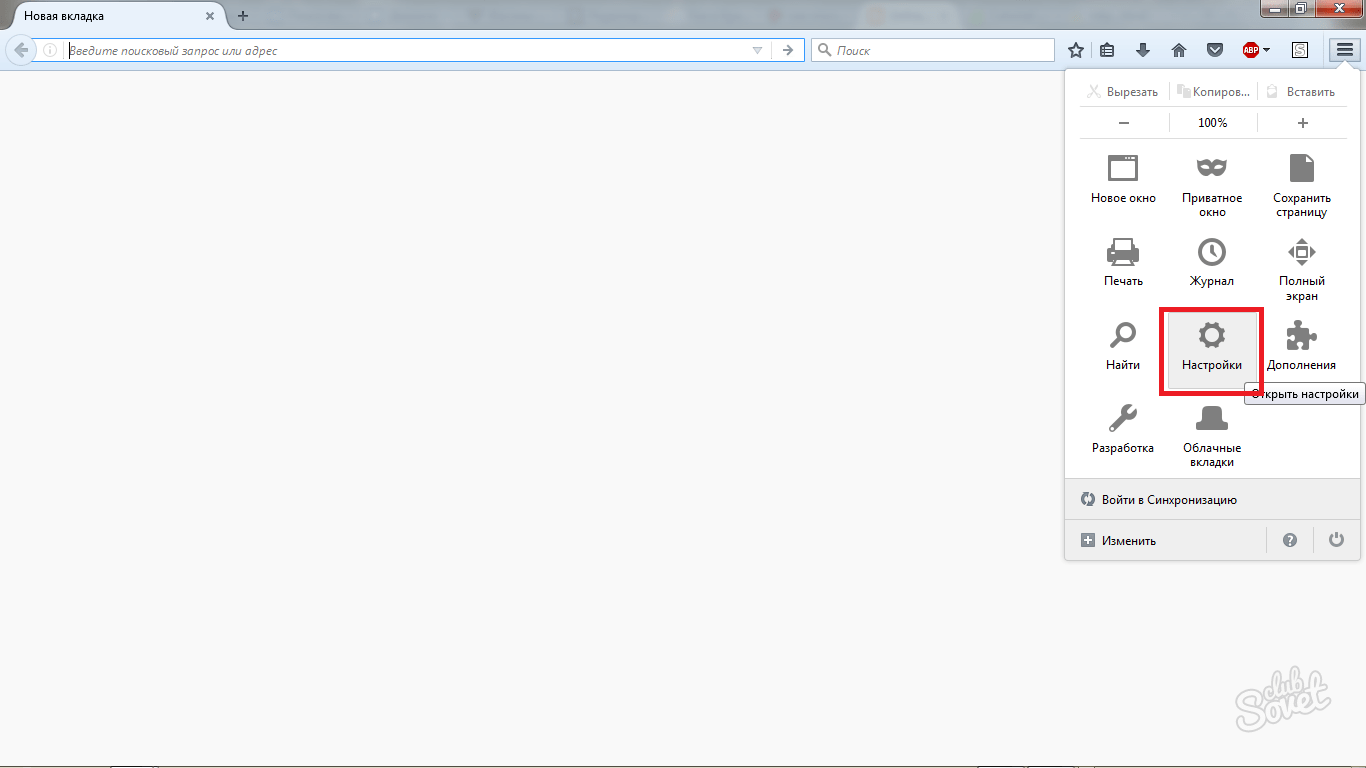Screen dimensions: 1366x768
Task: Go to the Home page icon
Action: pyautogui.click(x=1179, y=50)
